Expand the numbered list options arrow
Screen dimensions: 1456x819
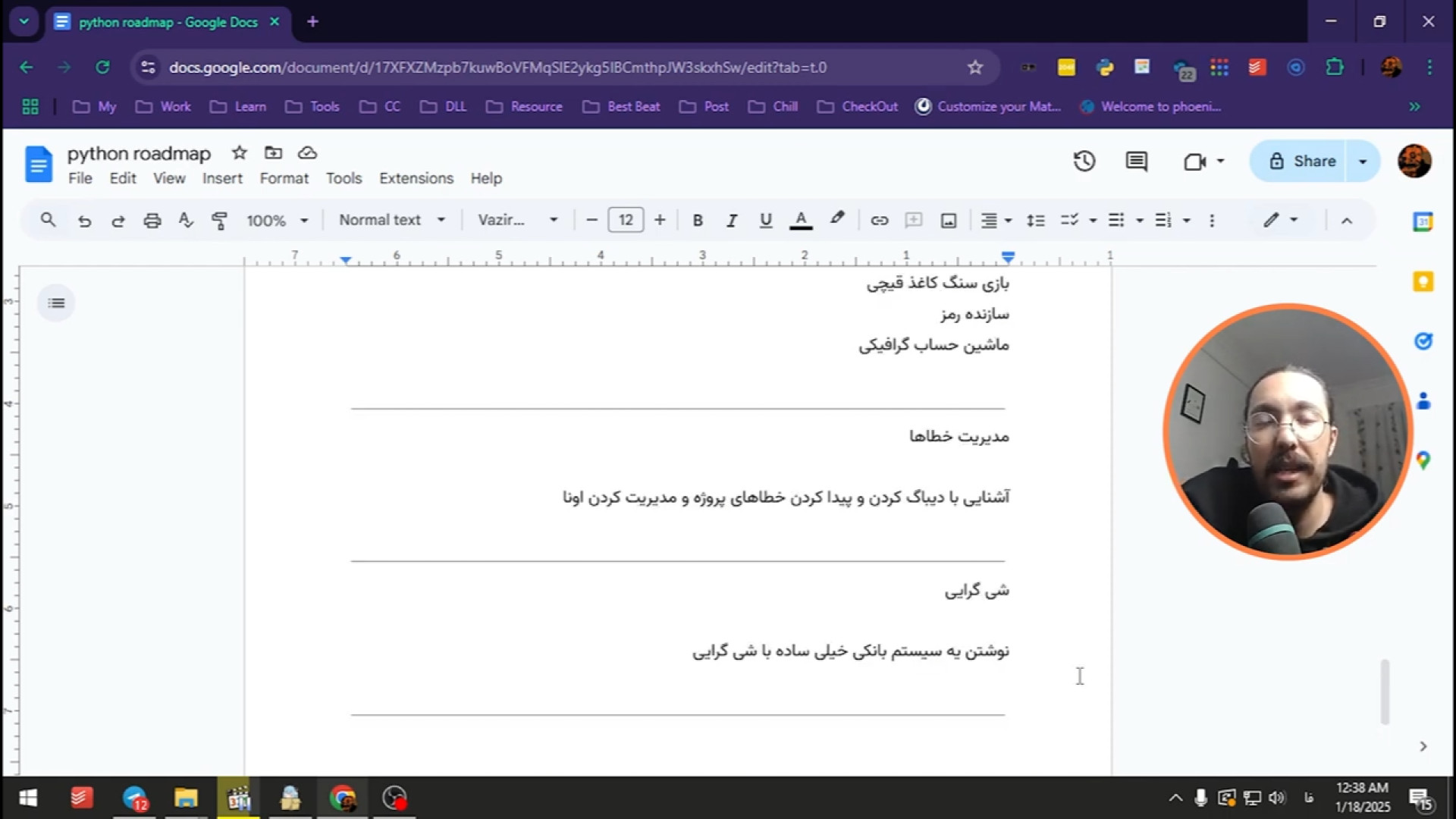tap(1187, 221)
